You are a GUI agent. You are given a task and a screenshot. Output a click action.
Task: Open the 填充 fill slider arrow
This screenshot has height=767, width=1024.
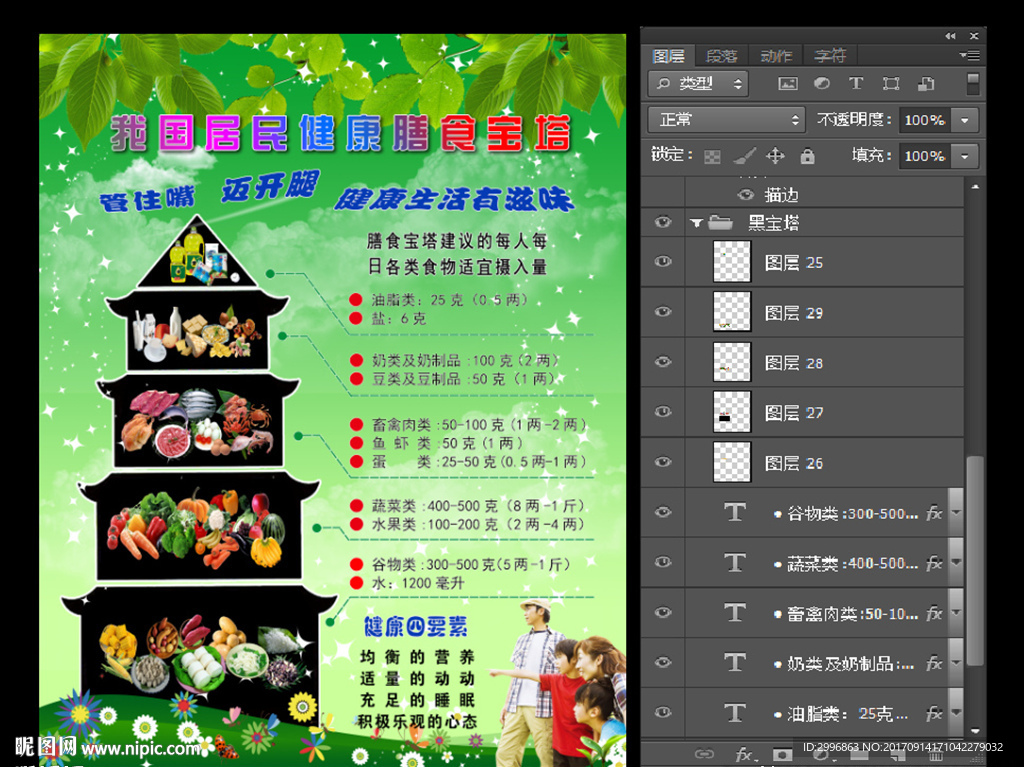[x=965, y=155]
